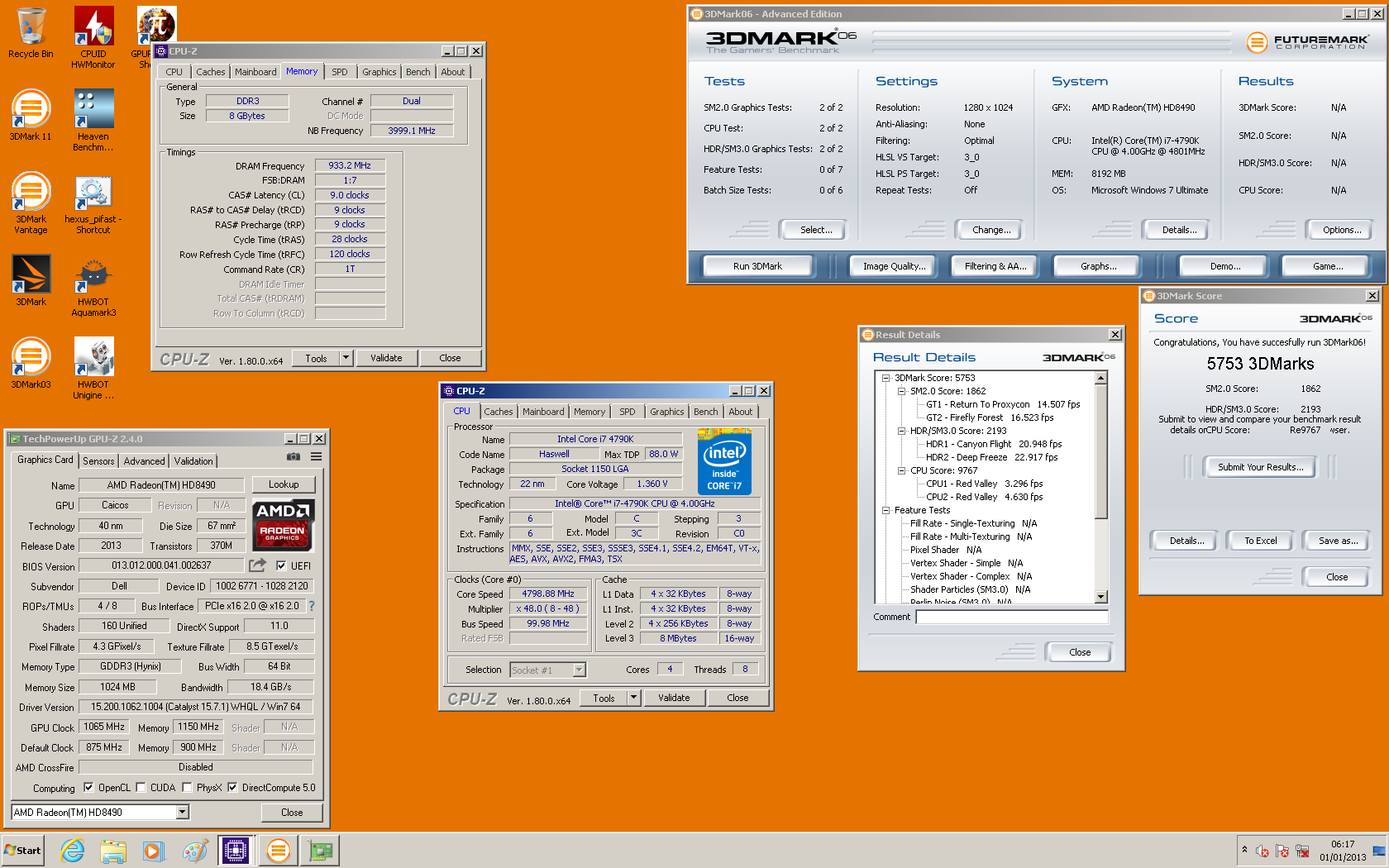Open the HWBOT Aquamark3 desktop icon
The width and height of the screenshot is (1389, 868).
tap(93, 285)
